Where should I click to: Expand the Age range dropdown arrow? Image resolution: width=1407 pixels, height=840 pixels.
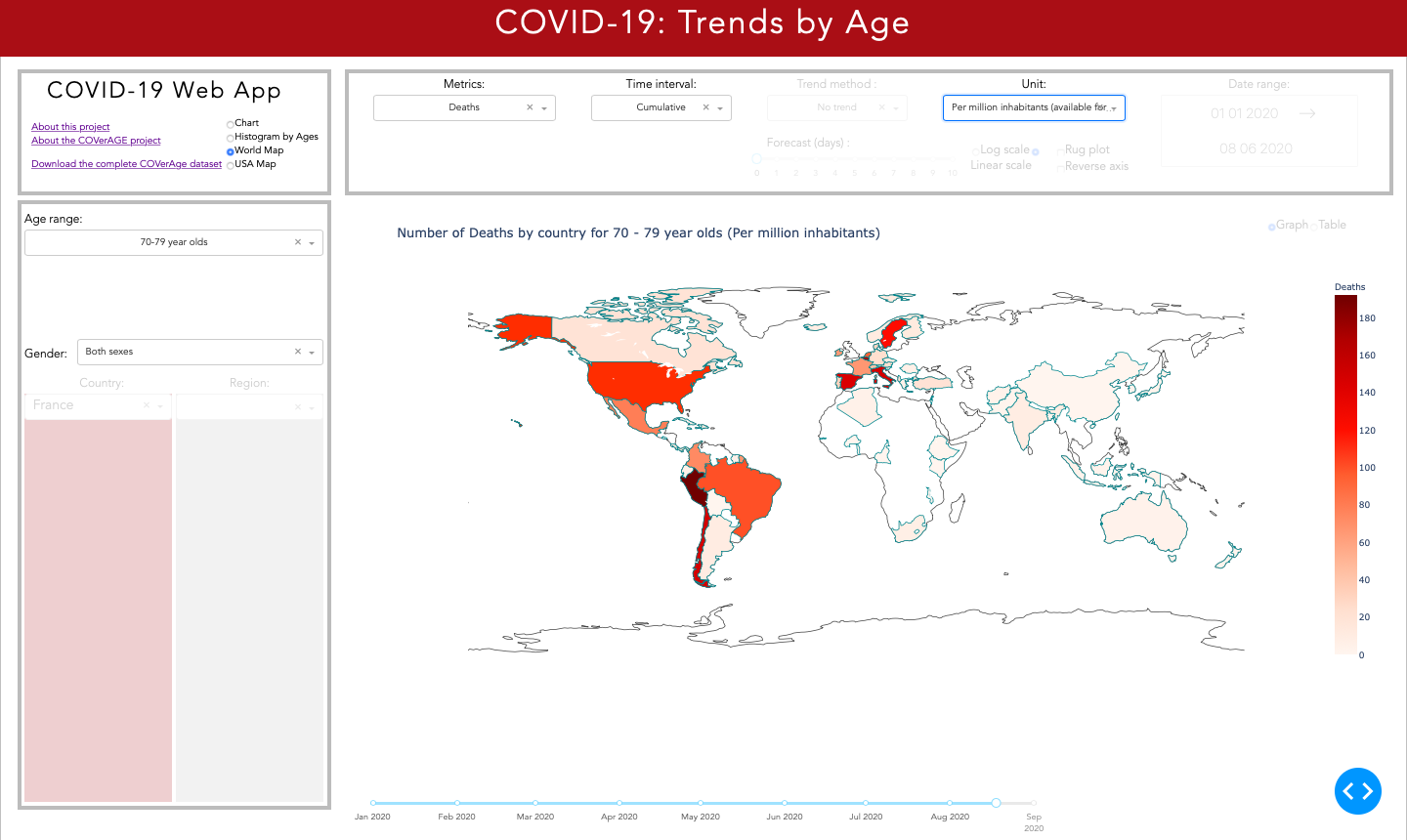312,243
